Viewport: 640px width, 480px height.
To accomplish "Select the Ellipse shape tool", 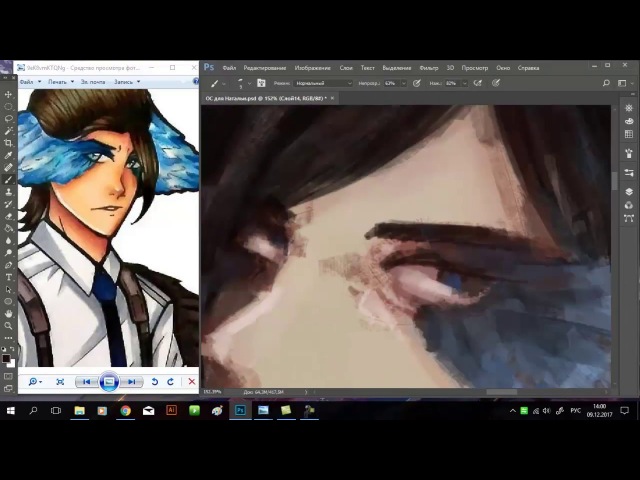I will pyautogui.click(x=8, y=302).
